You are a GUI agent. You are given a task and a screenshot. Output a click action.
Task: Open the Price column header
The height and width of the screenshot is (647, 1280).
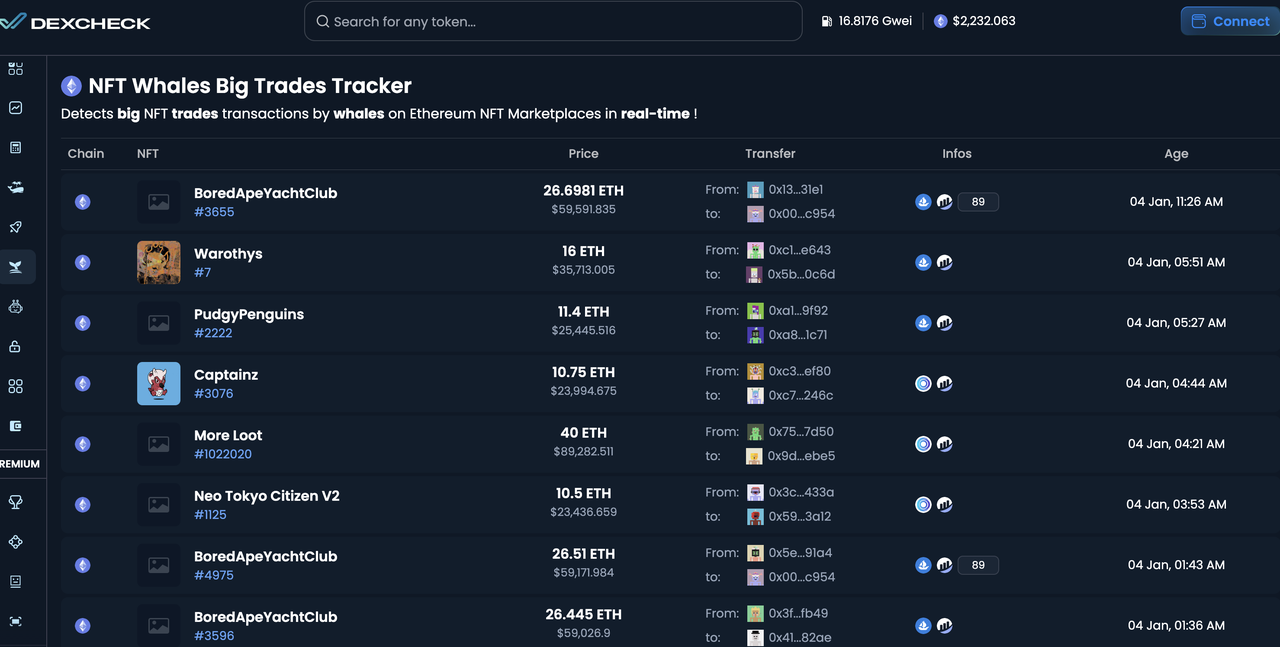[x=583, y=153]
